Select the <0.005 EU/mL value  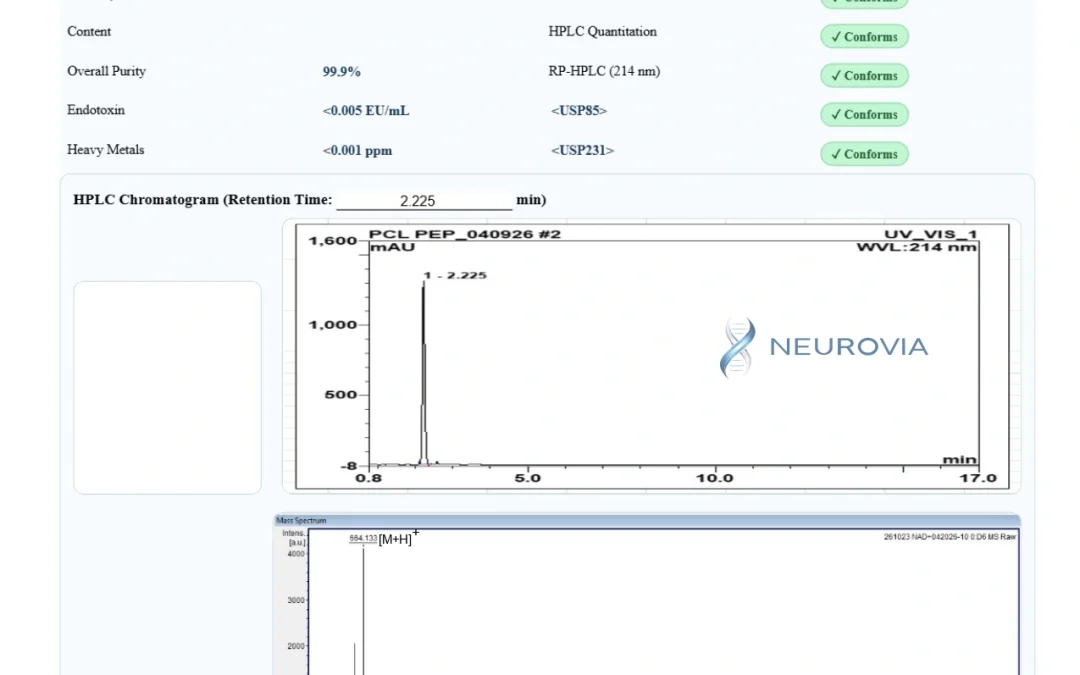(x=366, y=111)
